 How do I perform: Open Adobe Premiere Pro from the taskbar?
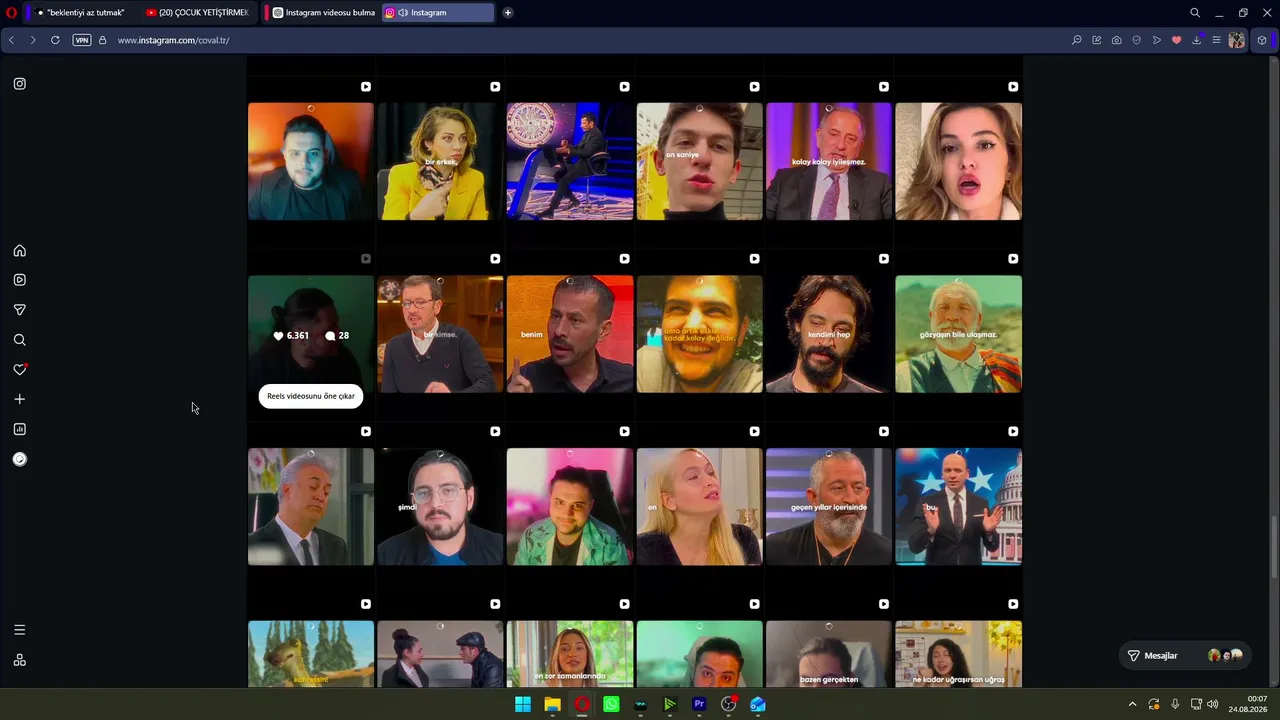[x=699, y=705]
